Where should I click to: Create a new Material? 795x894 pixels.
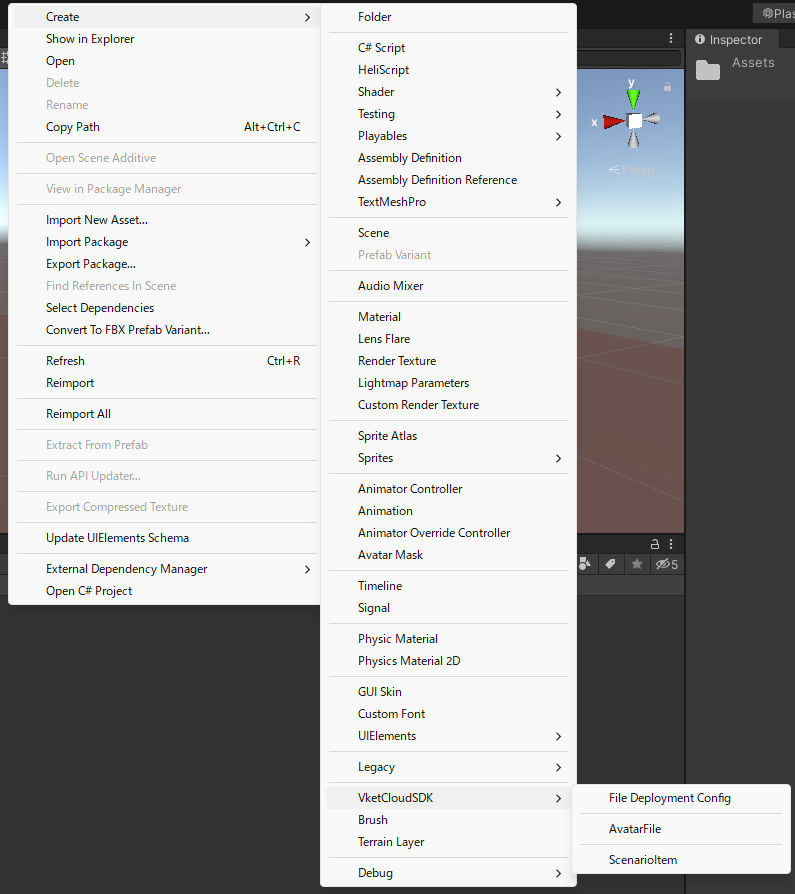click(x=448, y=317)
